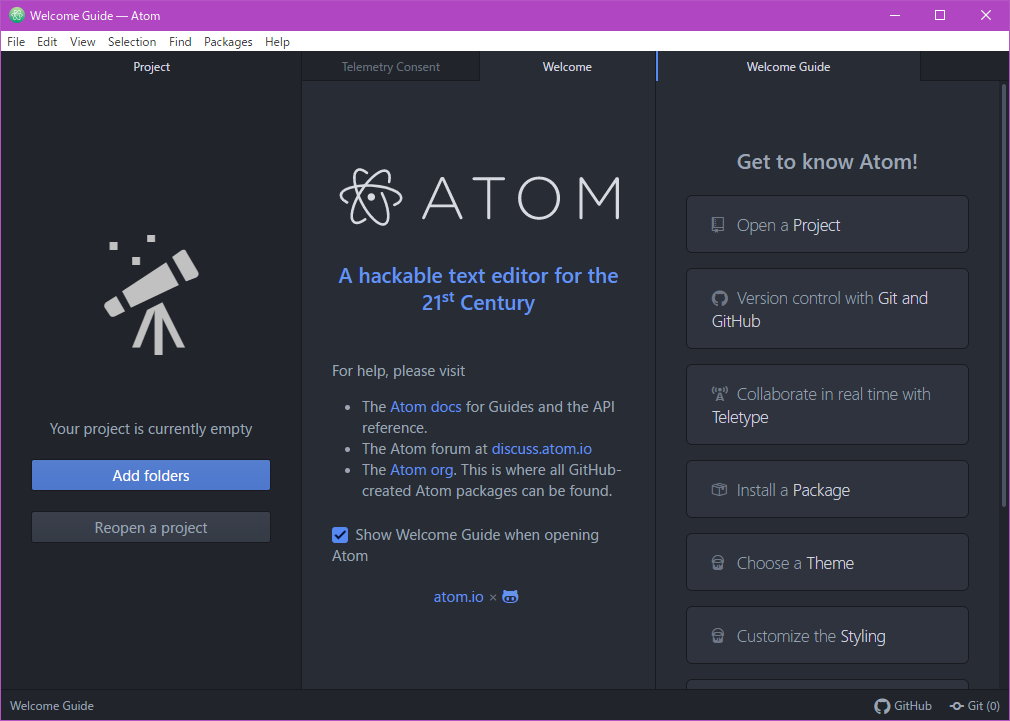Click the telescope icon in the Project panel
The width and height of the screenshot is (1010, 721).
pos(151,291)
